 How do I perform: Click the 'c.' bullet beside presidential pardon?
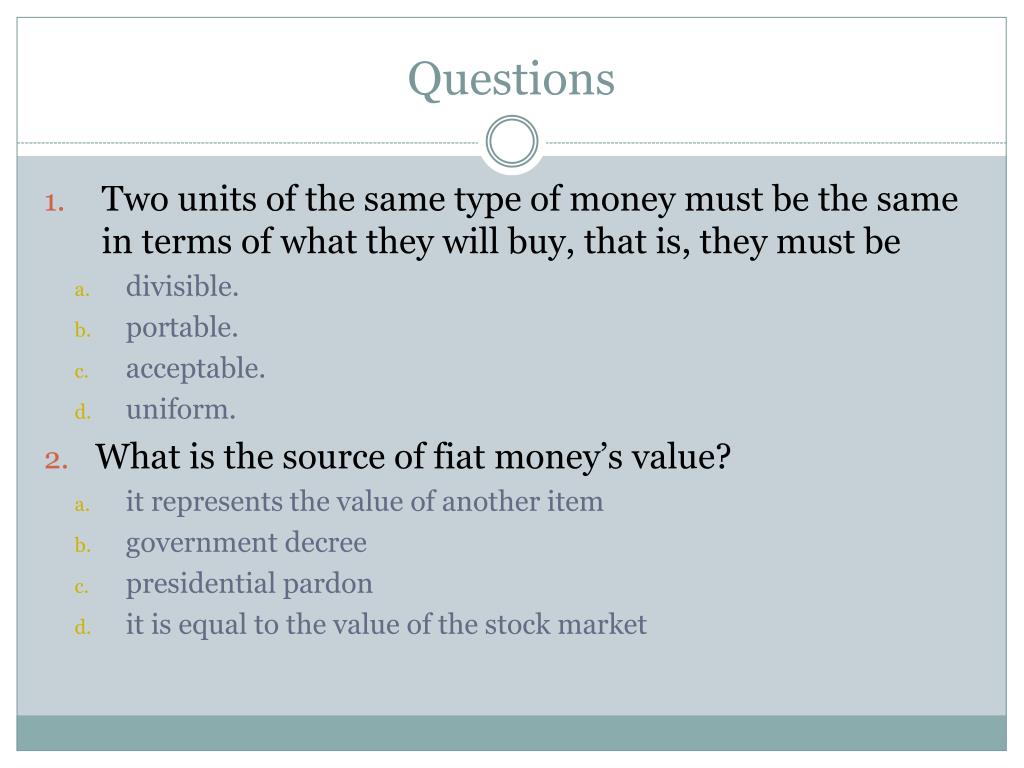[x=81, y=587]
